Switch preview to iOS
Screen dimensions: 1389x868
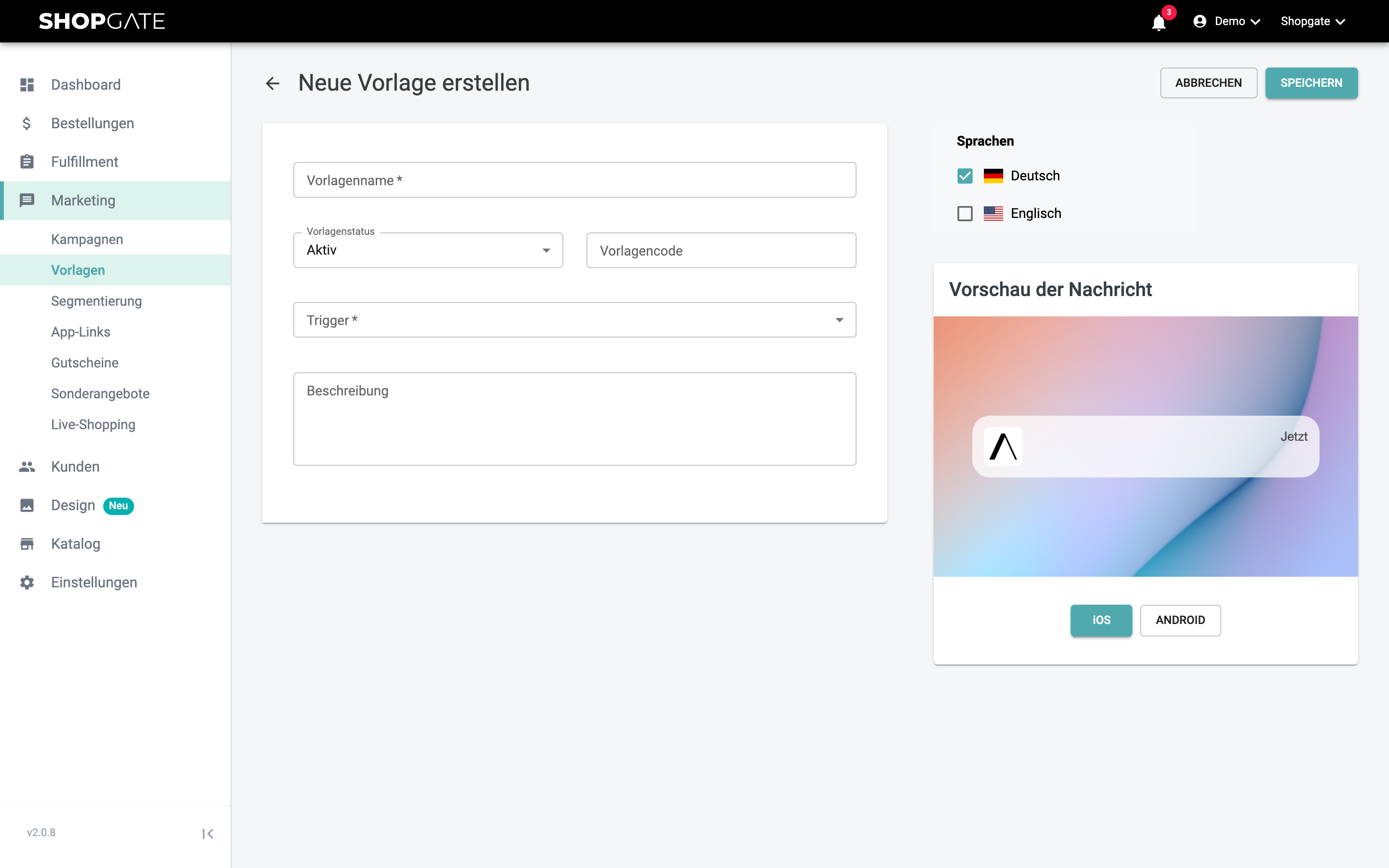pos(1101,620)
